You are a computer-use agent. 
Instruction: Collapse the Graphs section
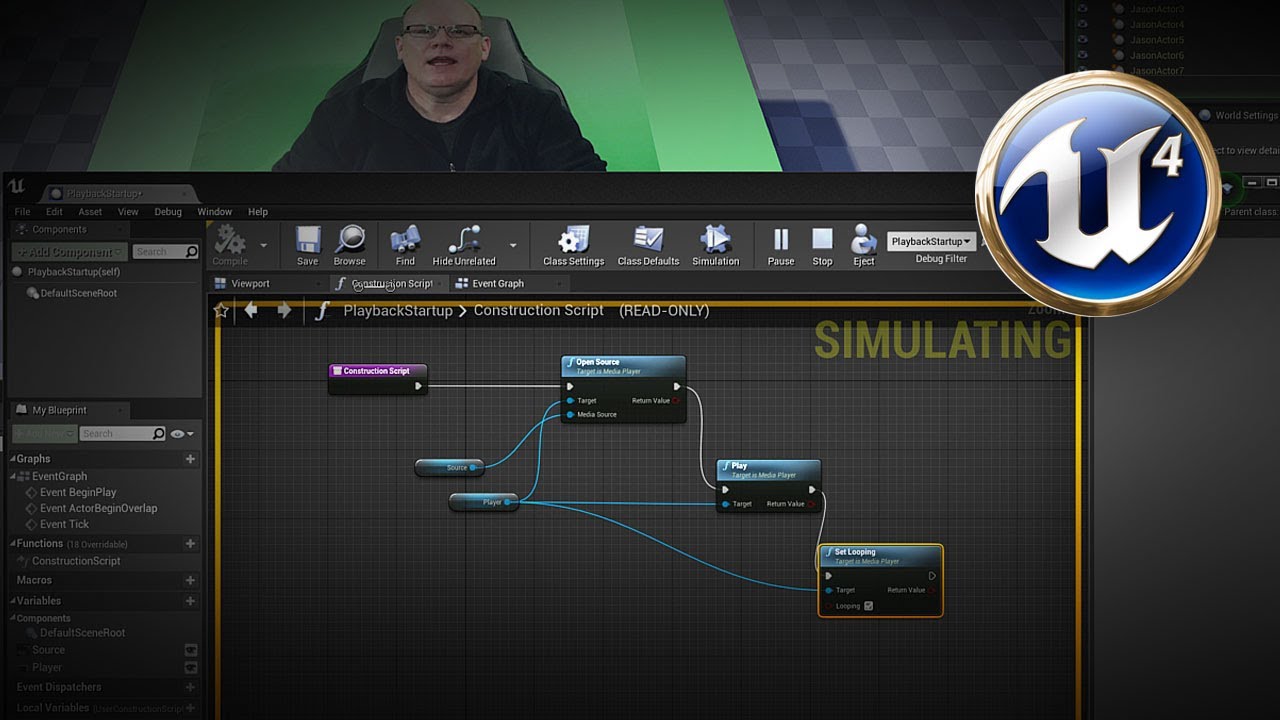point(13,459)
